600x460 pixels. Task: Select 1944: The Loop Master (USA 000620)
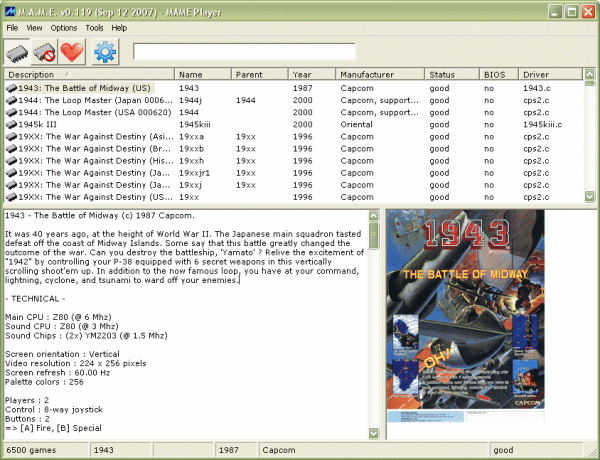(x=95, y=113)
